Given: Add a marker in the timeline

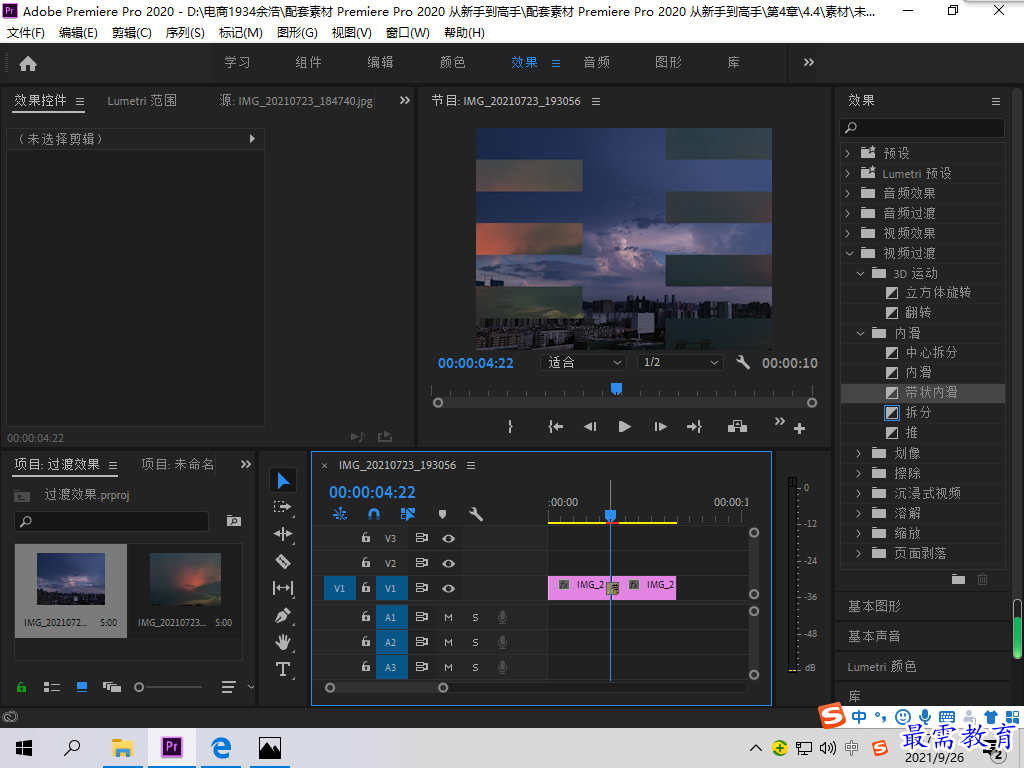Looking at the screenshot, I should (442, 514).
